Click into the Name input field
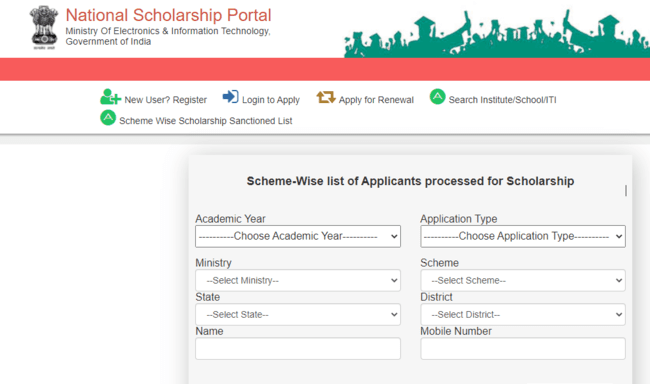 (x=298, y=348)
